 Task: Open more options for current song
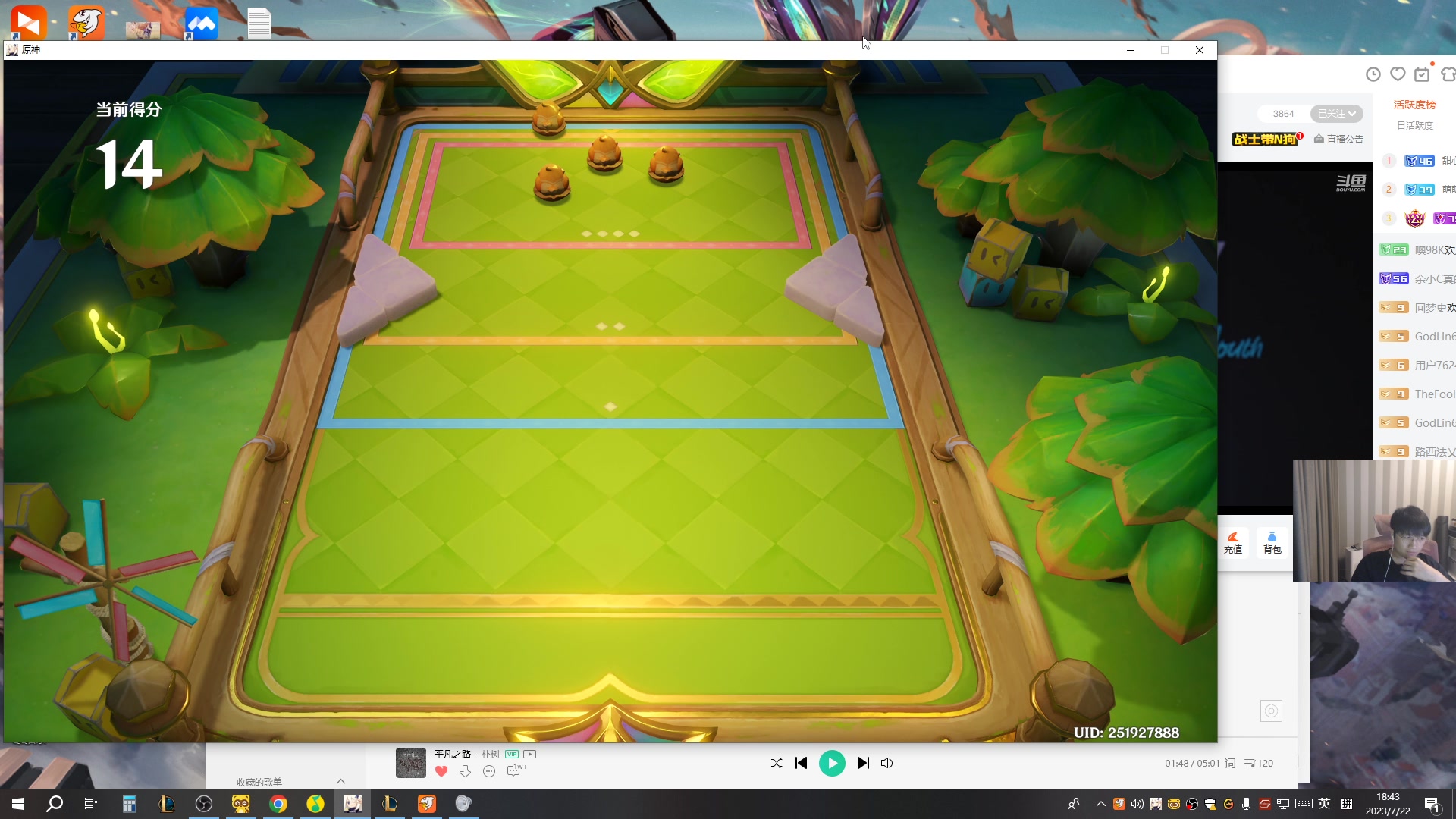coord(489,771)
